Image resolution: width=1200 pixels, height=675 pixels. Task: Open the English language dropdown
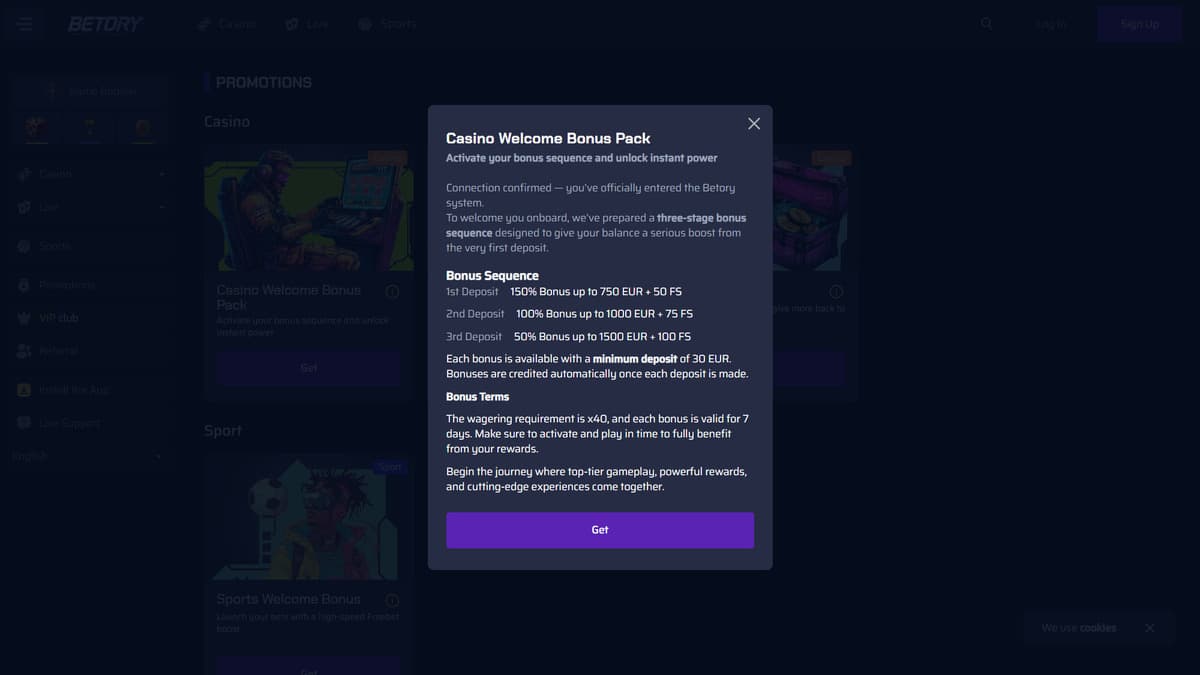88,456
